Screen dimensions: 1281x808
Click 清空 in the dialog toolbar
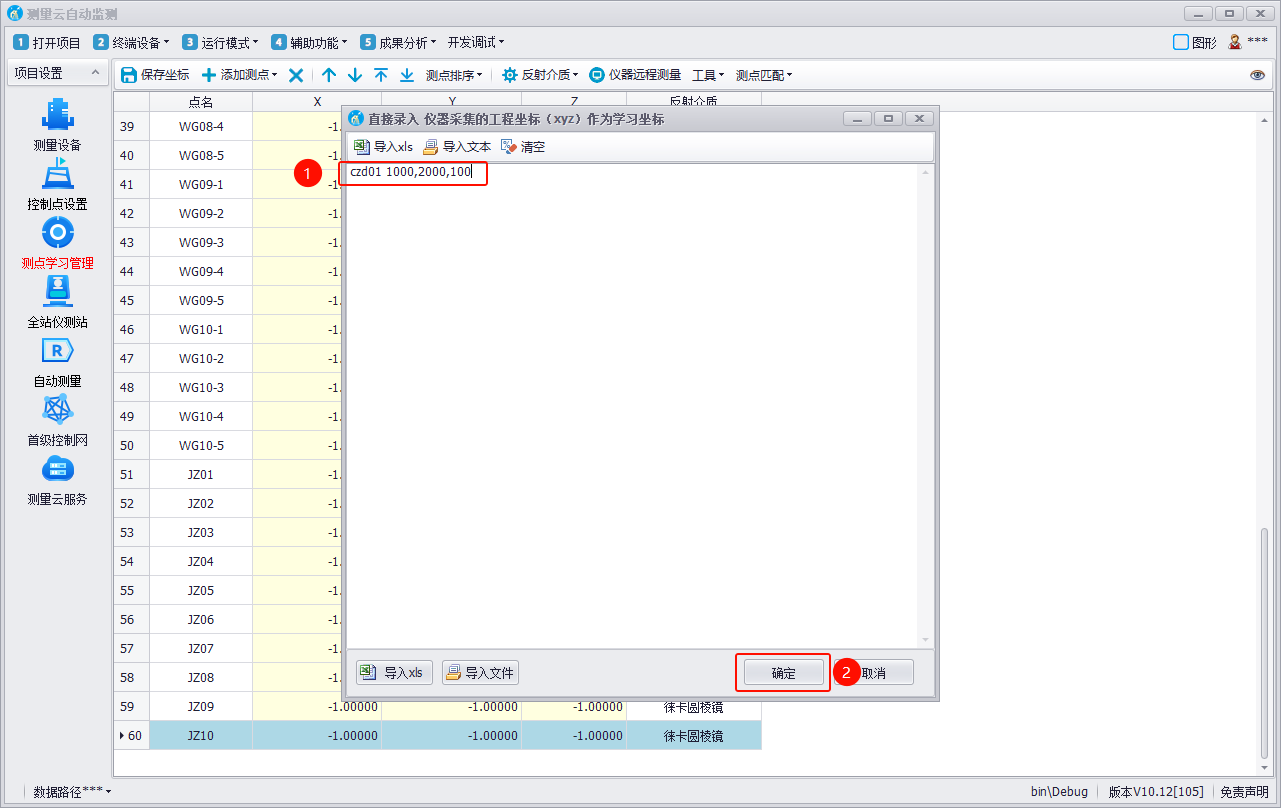pyautogui.click(x=523, y=147)
